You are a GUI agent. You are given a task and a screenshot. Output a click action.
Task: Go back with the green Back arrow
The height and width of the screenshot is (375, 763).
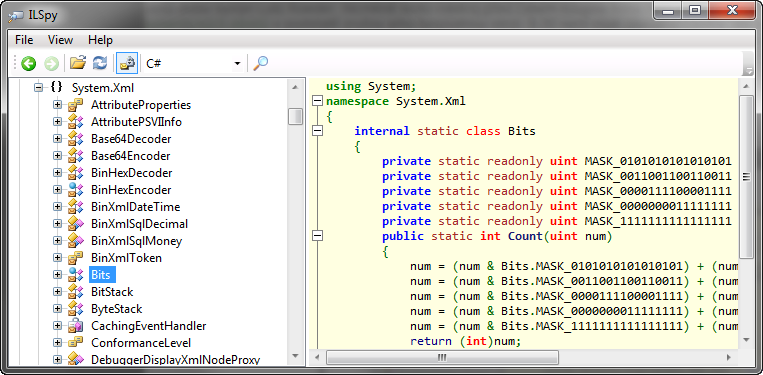tap(29, 63)
